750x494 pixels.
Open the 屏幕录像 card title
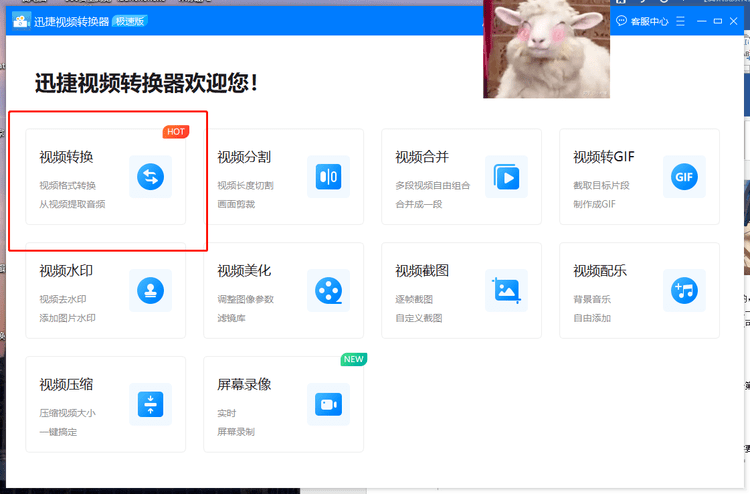(x=244, y=384)
